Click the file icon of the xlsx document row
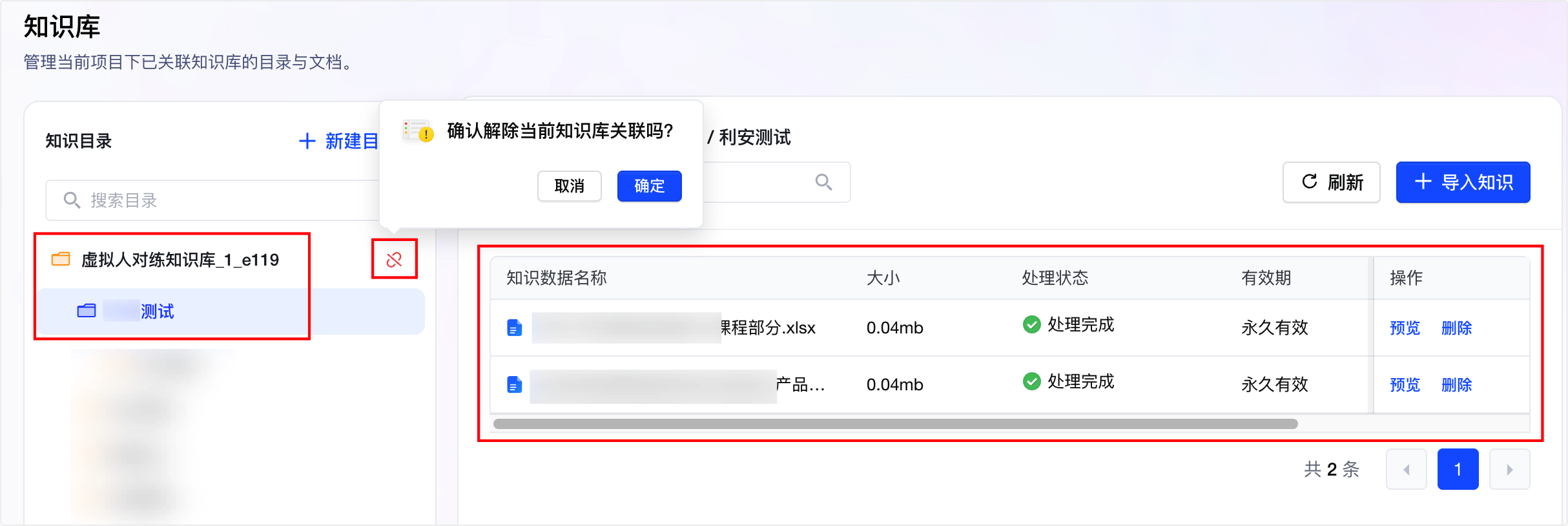The width and height of the screenshot is (1568, 526). click(514, 328)
